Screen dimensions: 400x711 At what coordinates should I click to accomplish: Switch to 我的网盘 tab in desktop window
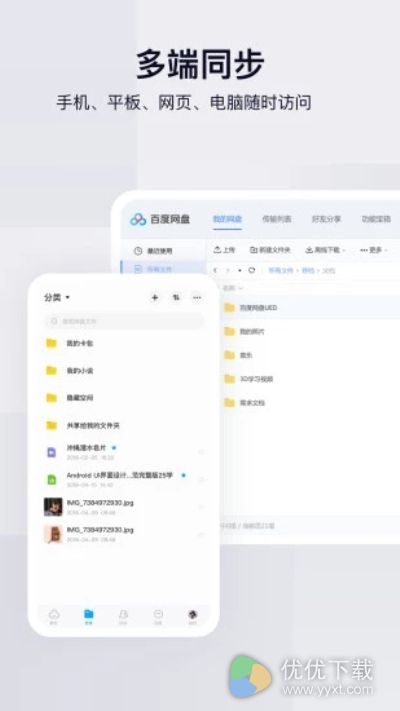[227, 219]
